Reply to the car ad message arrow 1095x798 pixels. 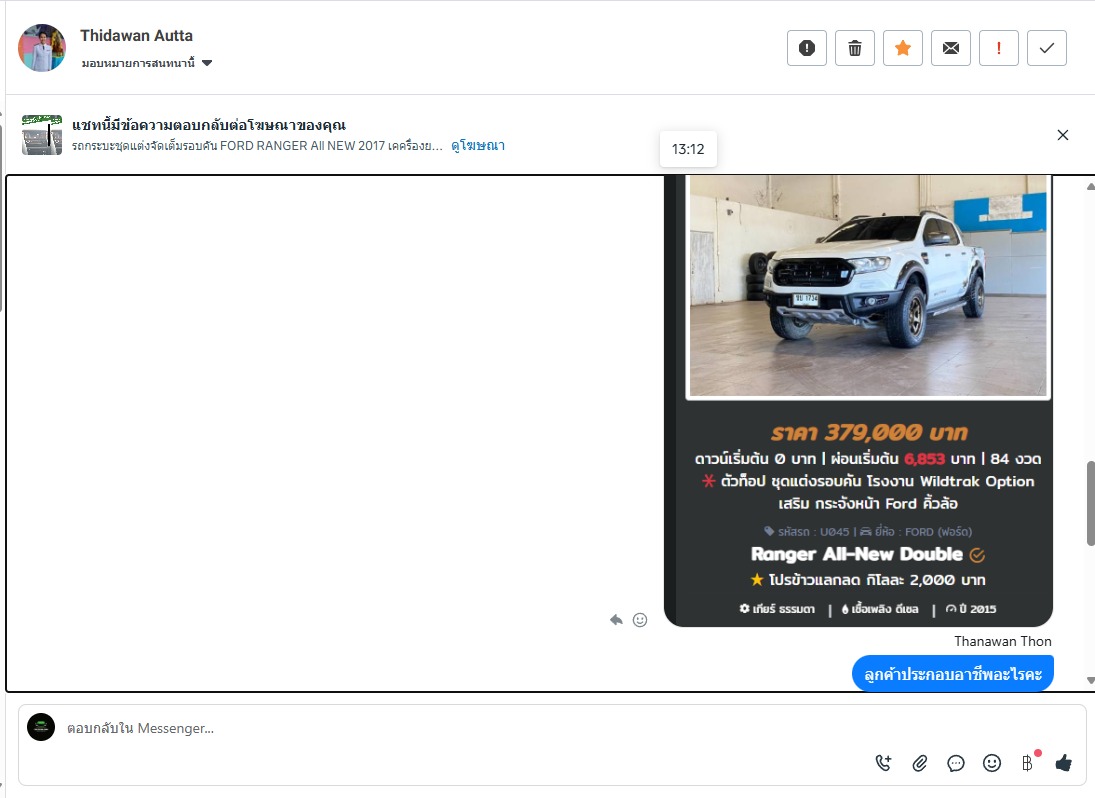616,620
